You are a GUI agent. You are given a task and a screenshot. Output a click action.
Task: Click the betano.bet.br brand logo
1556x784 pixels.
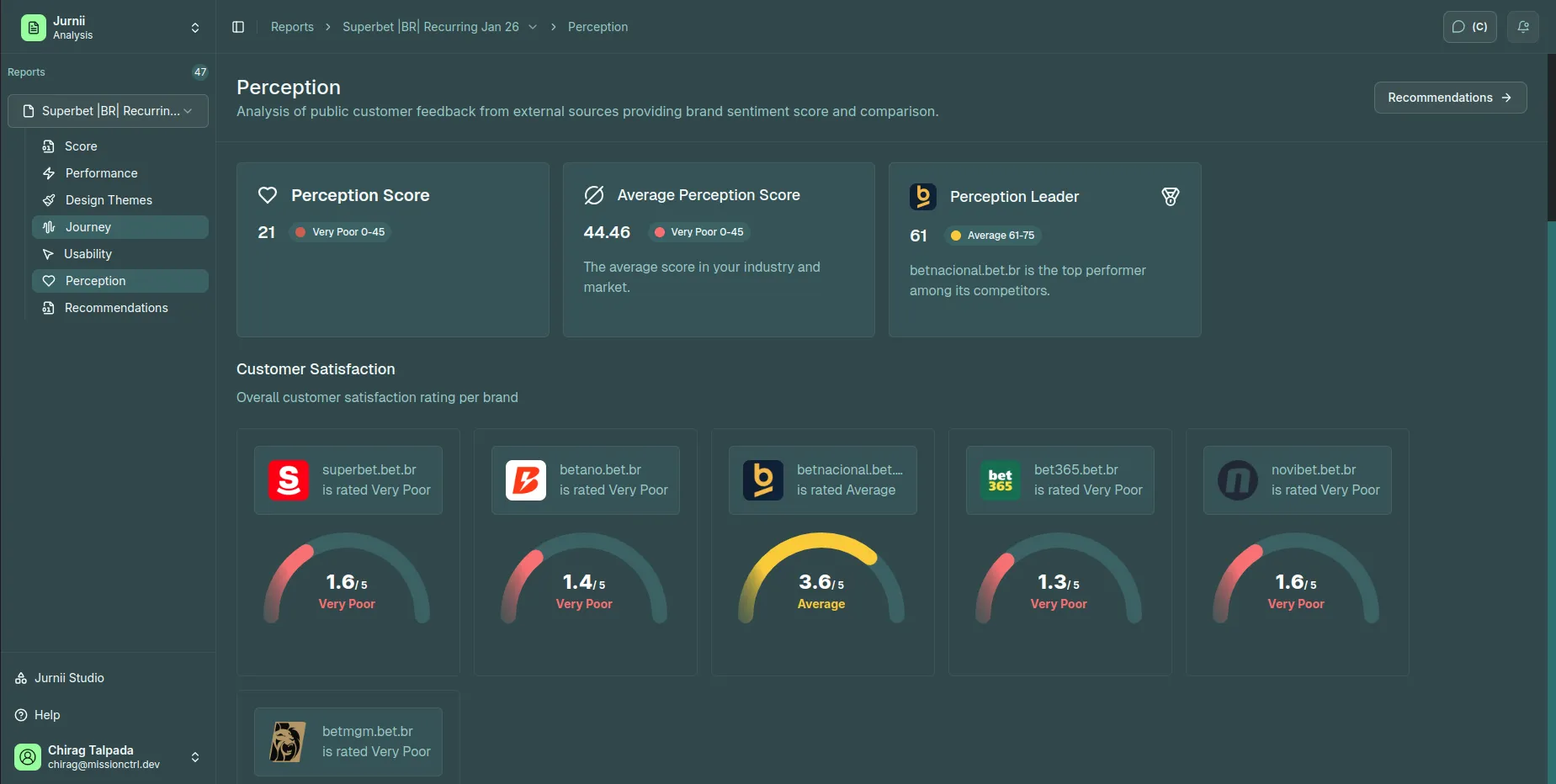coord(526,480)
